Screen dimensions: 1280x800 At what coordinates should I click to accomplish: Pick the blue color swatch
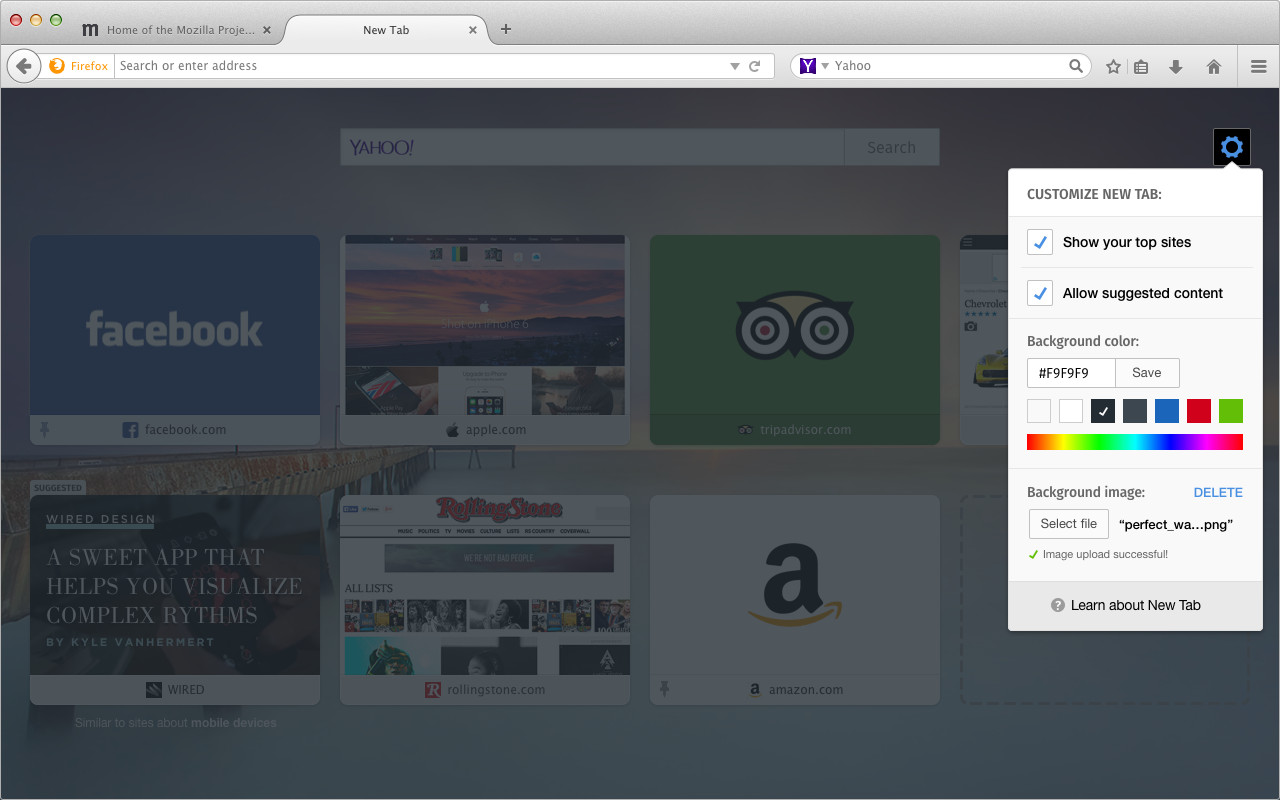point(1167,411)
